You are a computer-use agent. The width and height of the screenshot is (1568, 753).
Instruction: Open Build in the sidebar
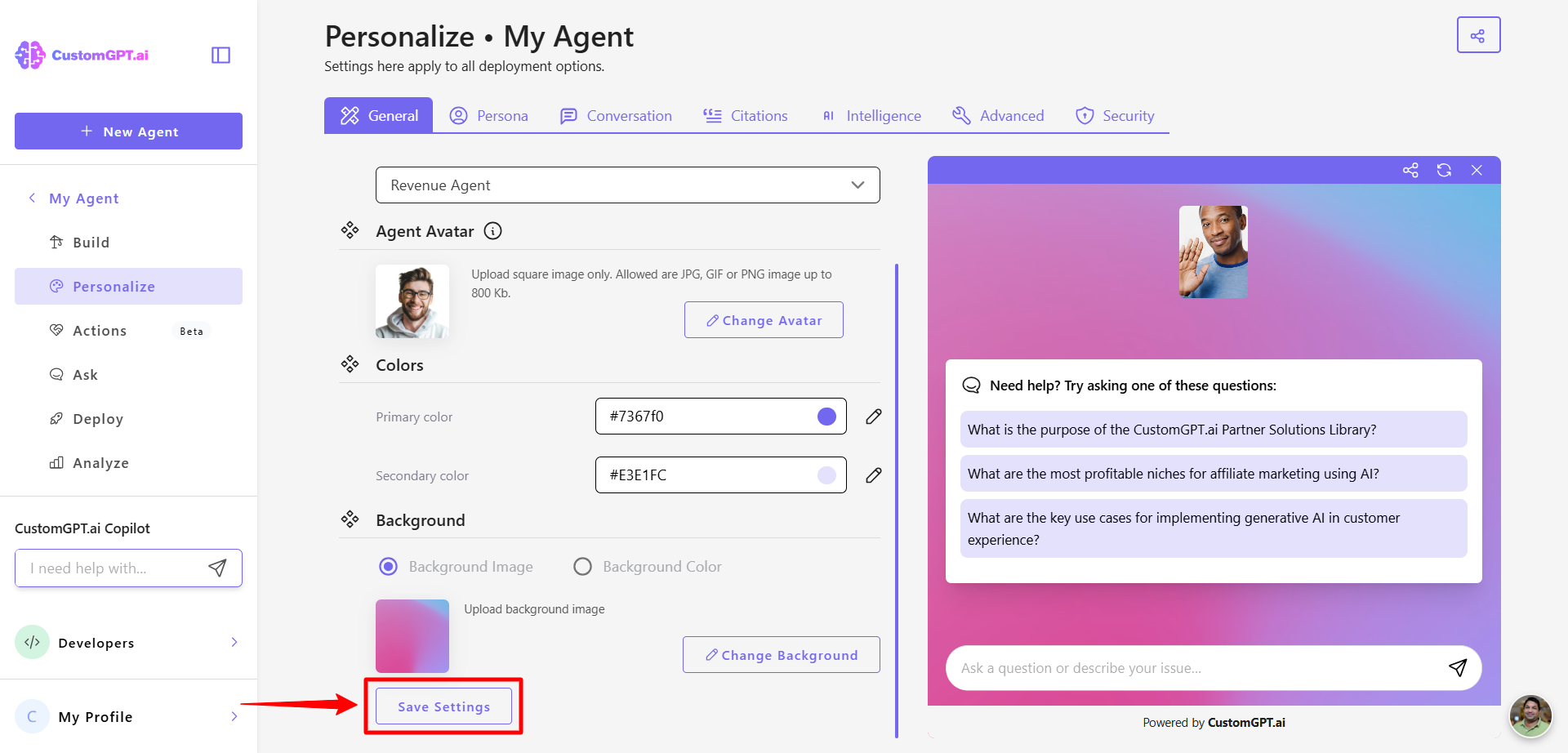(128, 243)
